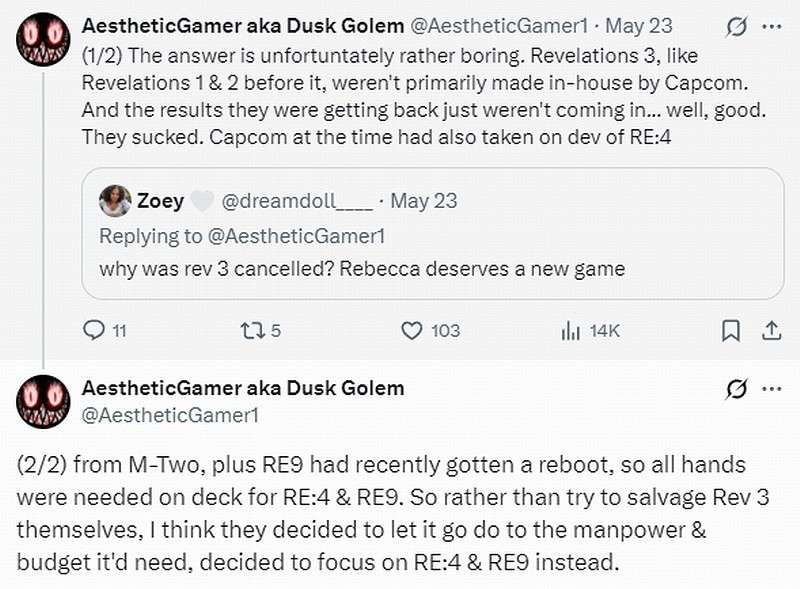Open quoted tweet asking why rev 3 cancelled
The width and height of the screenshot is (800, 589).
point(440,269)
